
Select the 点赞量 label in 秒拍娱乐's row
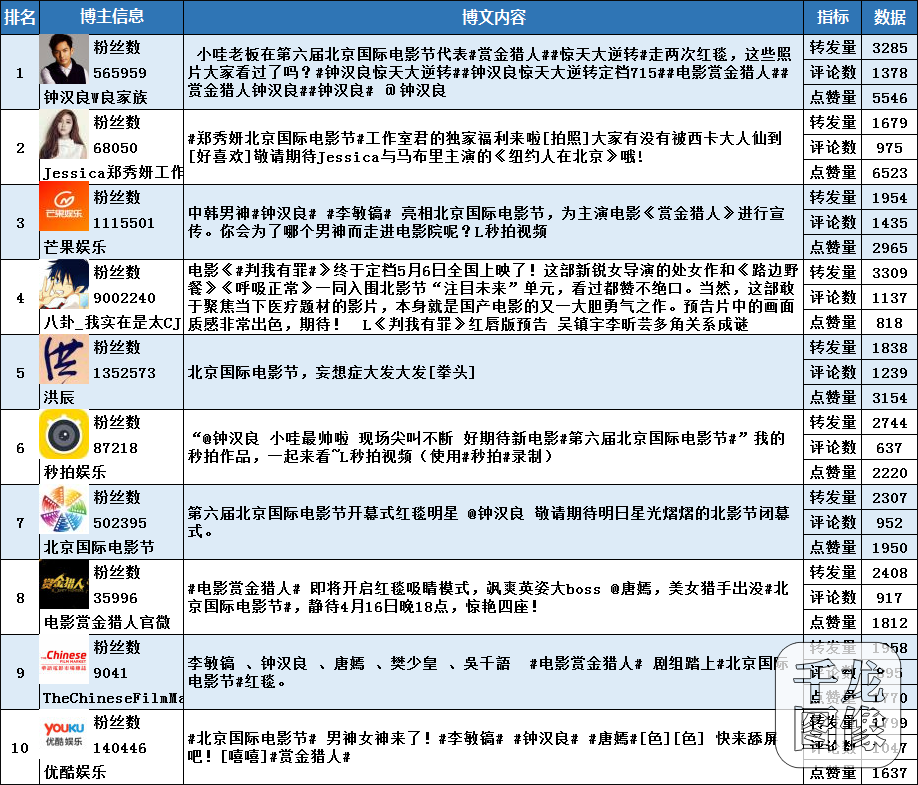(833, 472)
